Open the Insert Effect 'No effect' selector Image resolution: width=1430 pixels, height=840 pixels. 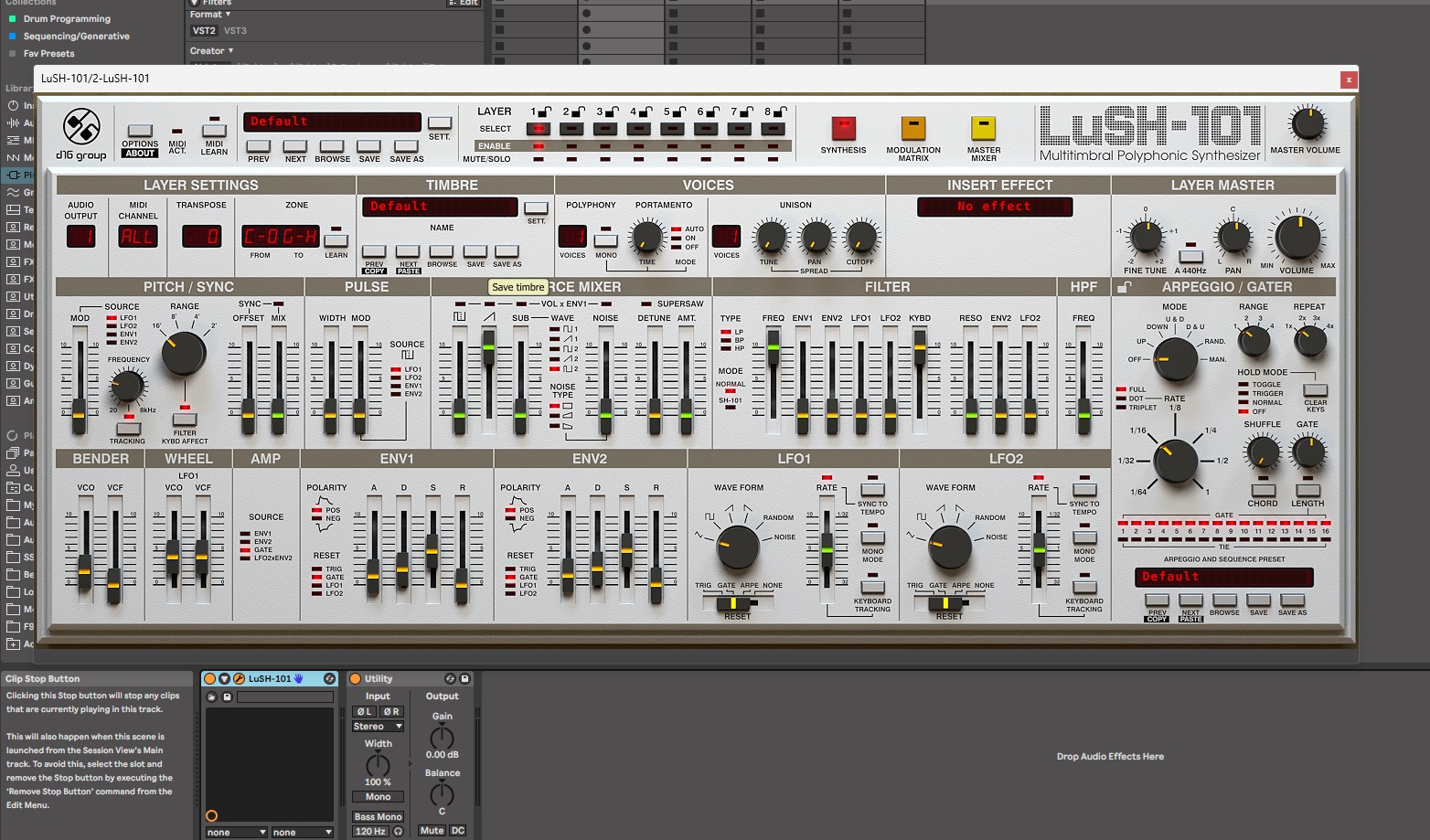[994, 207]
